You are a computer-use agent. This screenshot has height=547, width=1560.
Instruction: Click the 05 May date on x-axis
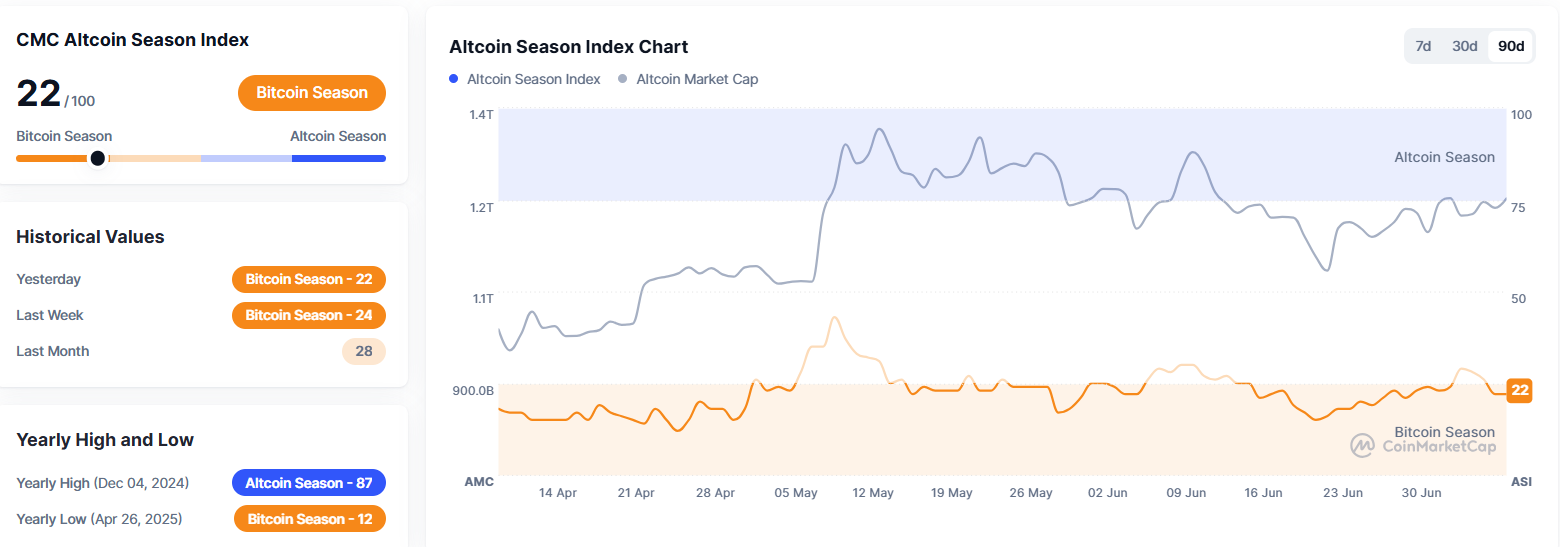pos(796,493)
